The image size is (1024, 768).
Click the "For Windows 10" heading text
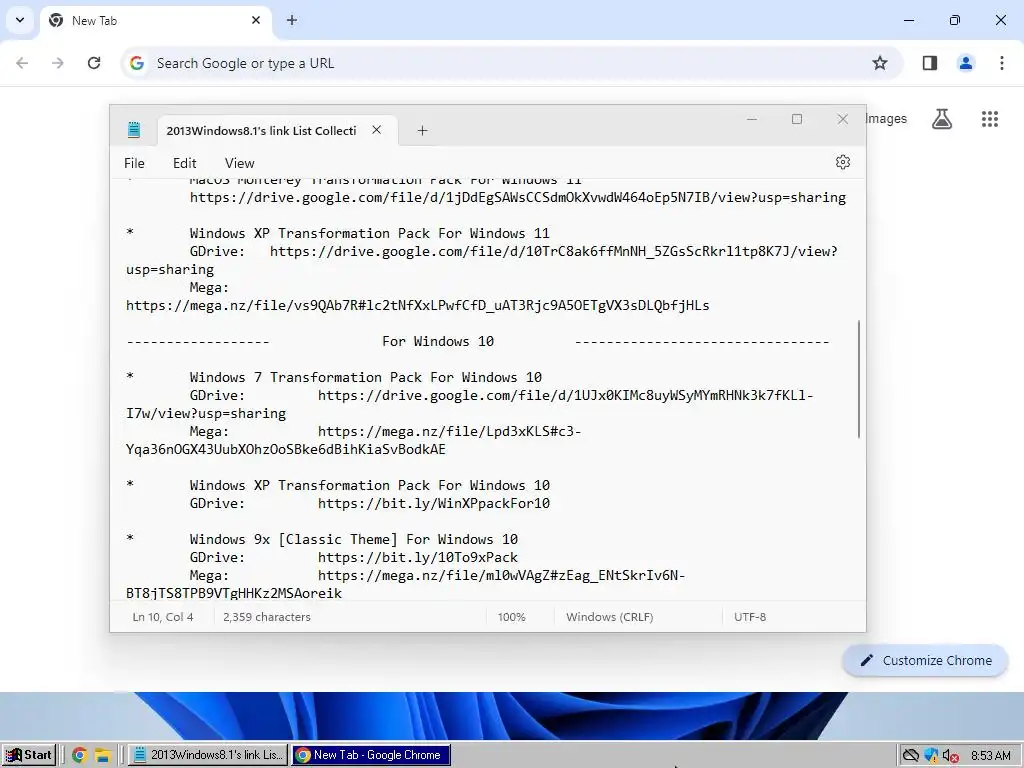[x=438, y=341]
